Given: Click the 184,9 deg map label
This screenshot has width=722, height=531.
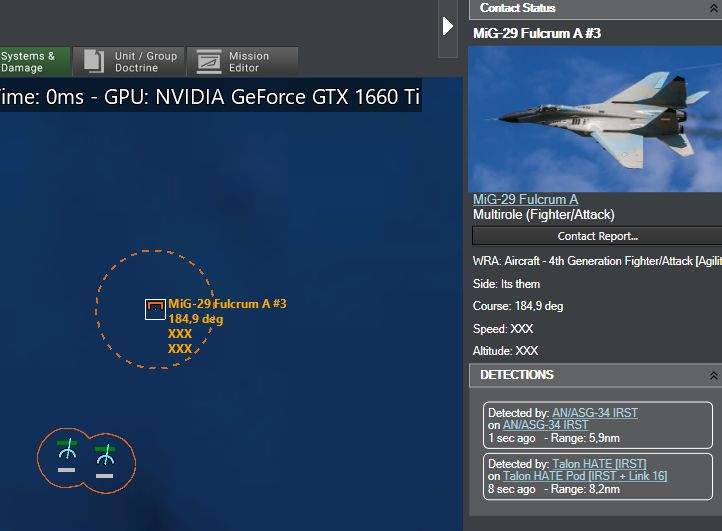Looking at the screenshot, I should [196, 319].
